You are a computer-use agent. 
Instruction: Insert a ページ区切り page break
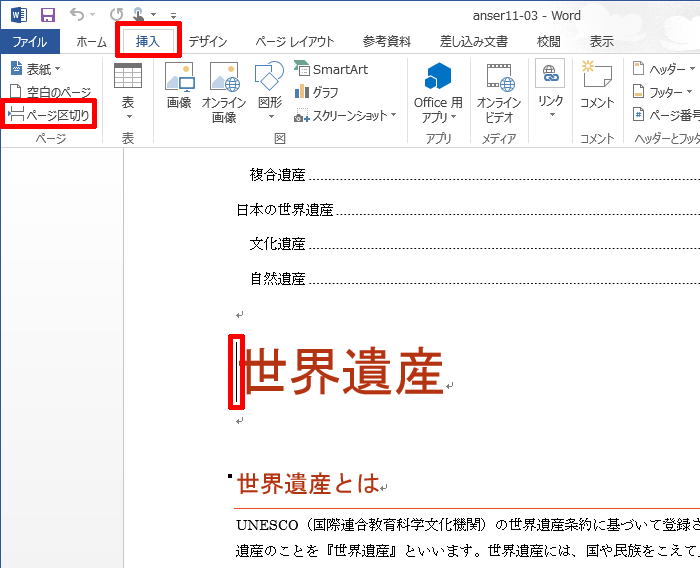[49, 115]
